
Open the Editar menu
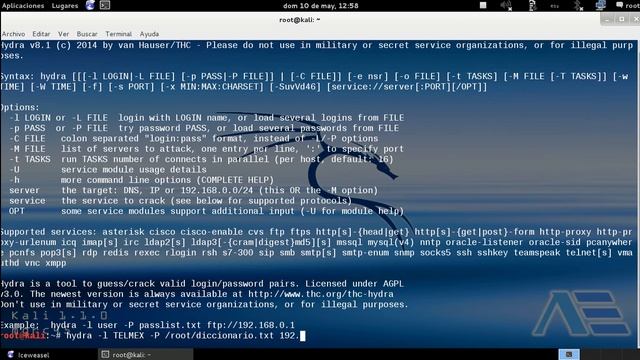click(x=41, y=34)
